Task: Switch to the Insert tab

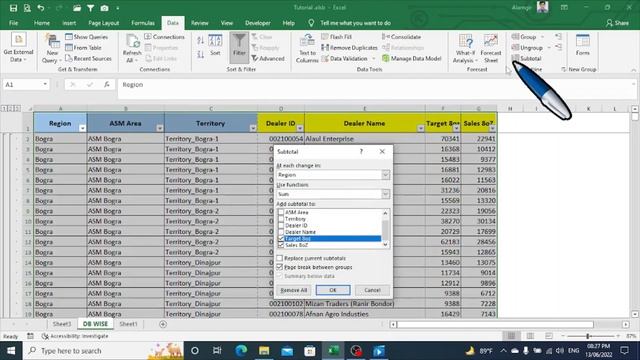Action: 69,23
